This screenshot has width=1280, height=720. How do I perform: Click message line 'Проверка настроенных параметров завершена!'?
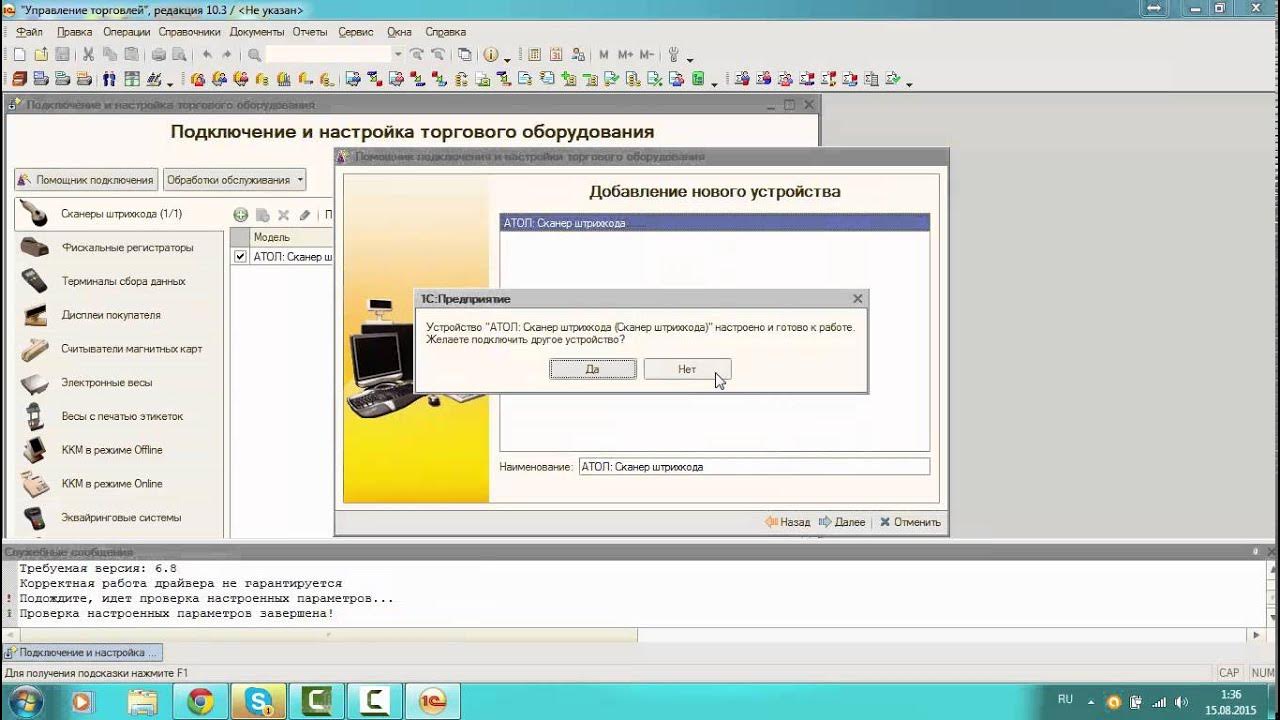[176, 613]
